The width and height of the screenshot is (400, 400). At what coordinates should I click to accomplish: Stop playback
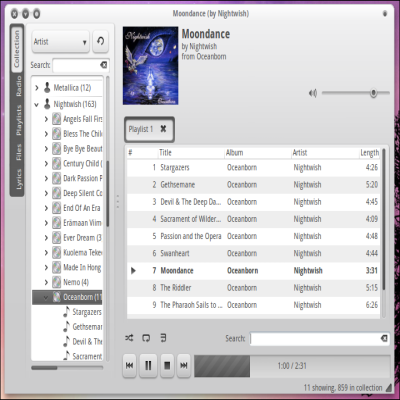click(x=167, y=366)
